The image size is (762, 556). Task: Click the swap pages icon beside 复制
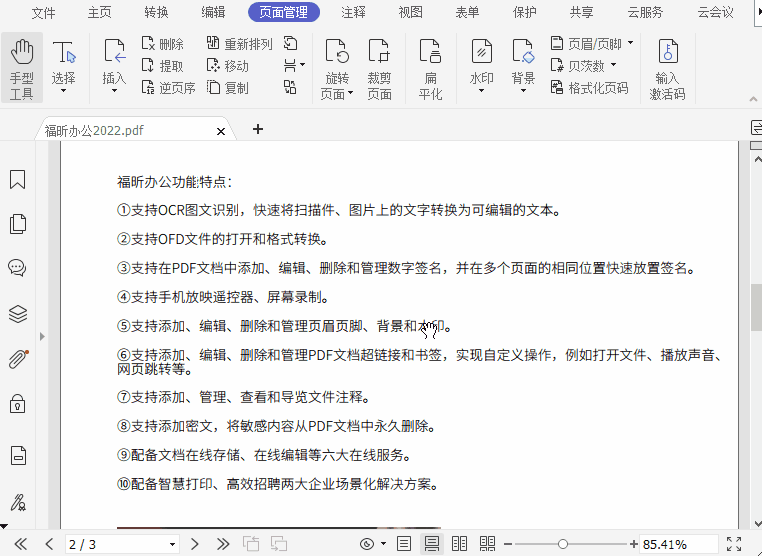(290, 87)
